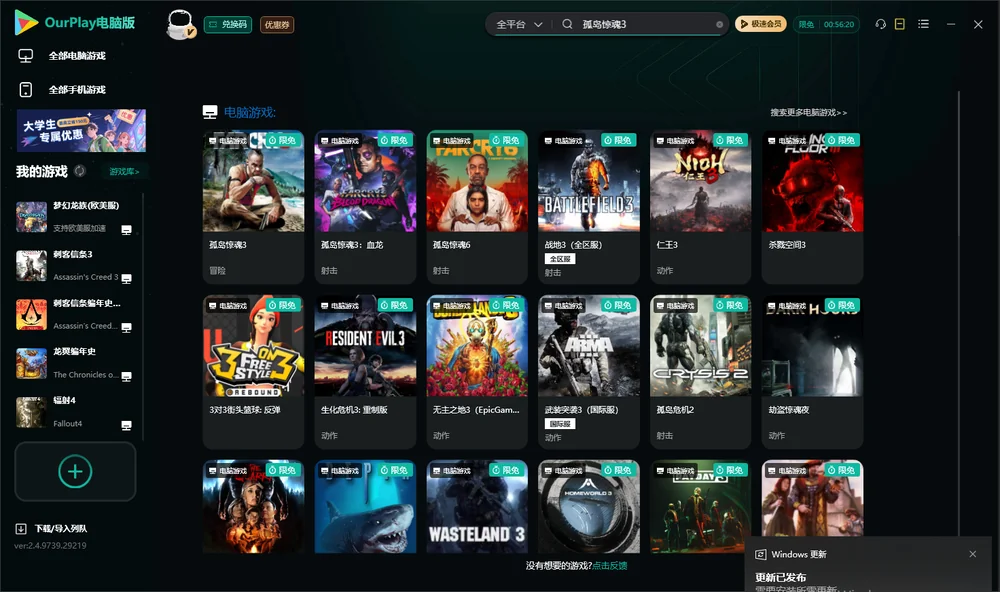This screenshot has height=592, width=1000.
Task: Open customer service headset icon
Action: (x=881, y=24)
